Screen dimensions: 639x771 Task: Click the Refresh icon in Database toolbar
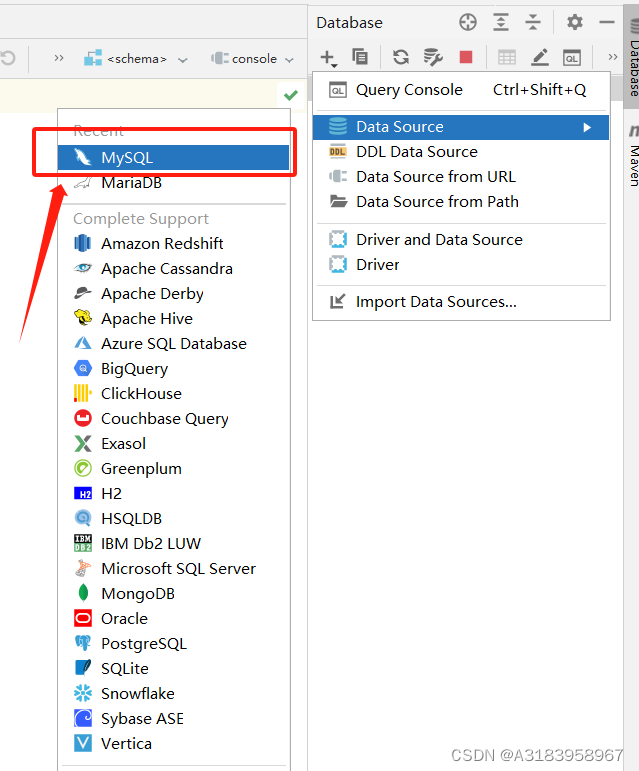(401, 57)
